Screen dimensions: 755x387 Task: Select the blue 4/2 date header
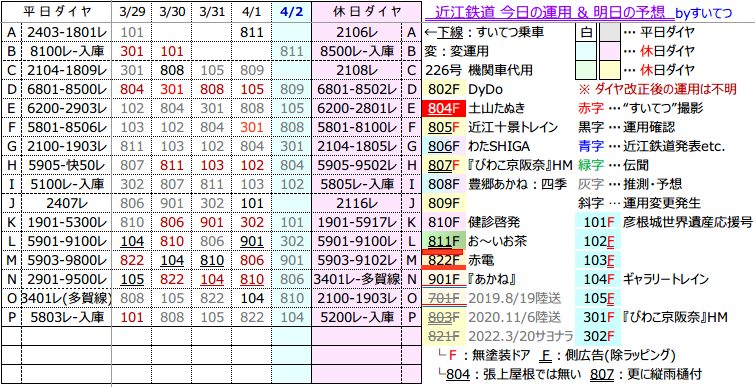click(x=291, y=12)
